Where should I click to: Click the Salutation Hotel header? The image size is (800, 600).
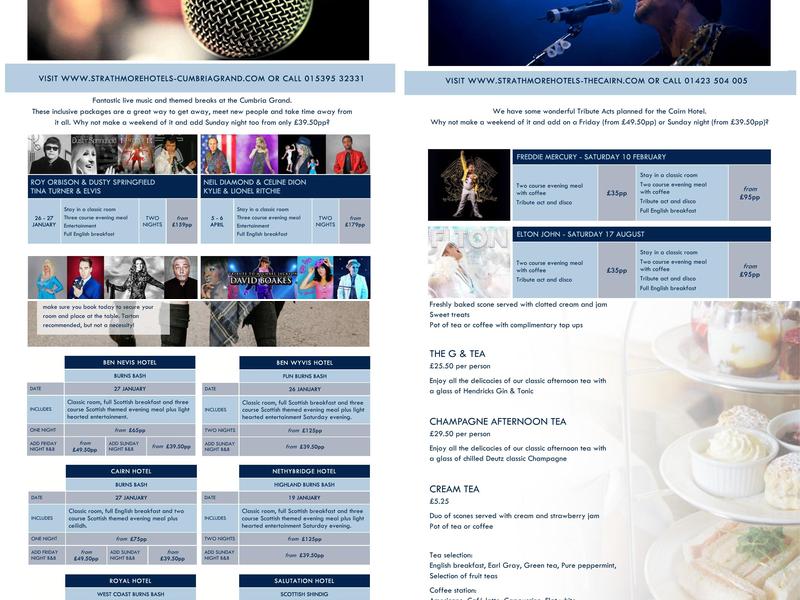tap(304, 580)
